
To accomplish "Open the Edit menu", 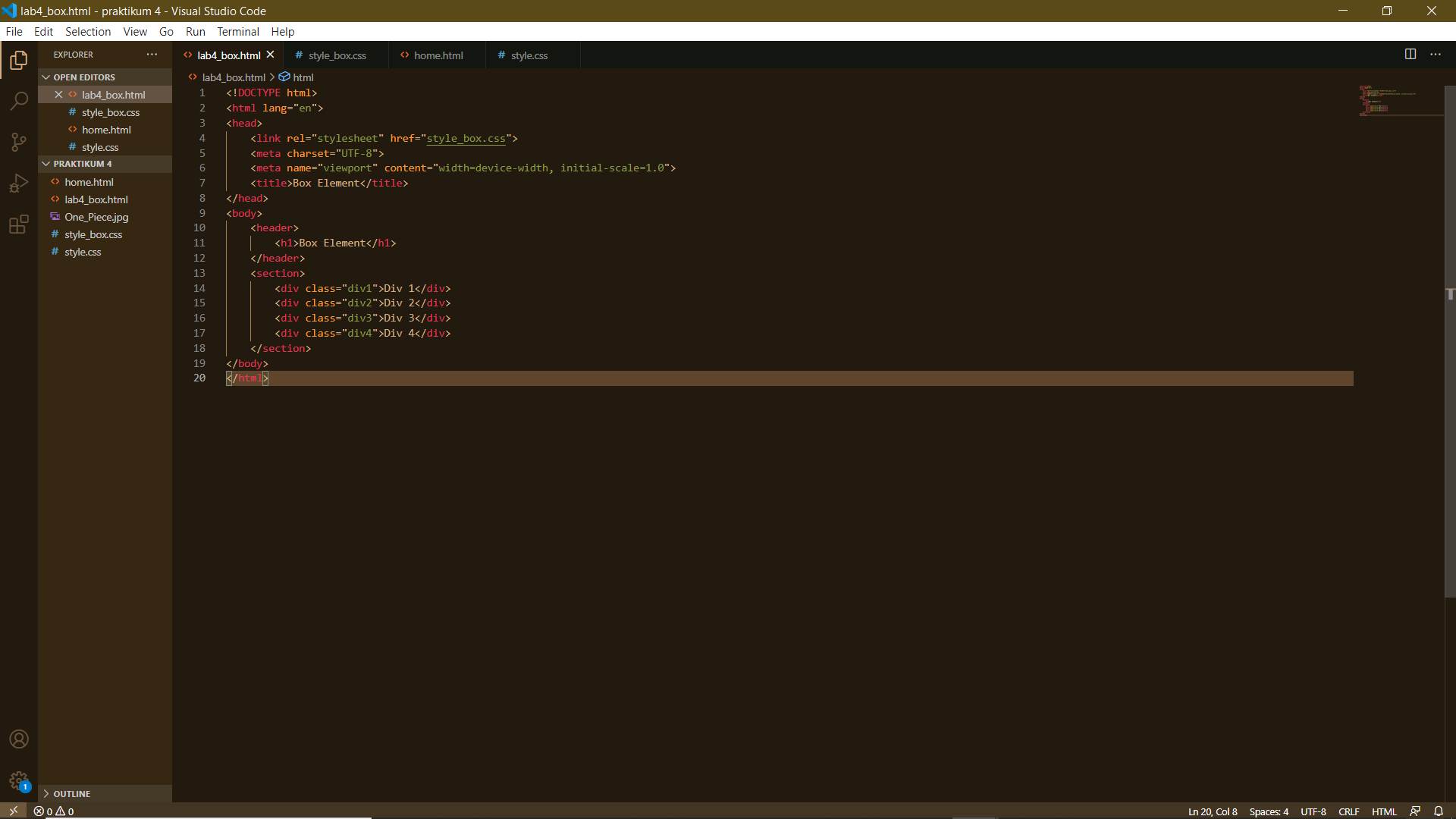I will click(43, 32).
